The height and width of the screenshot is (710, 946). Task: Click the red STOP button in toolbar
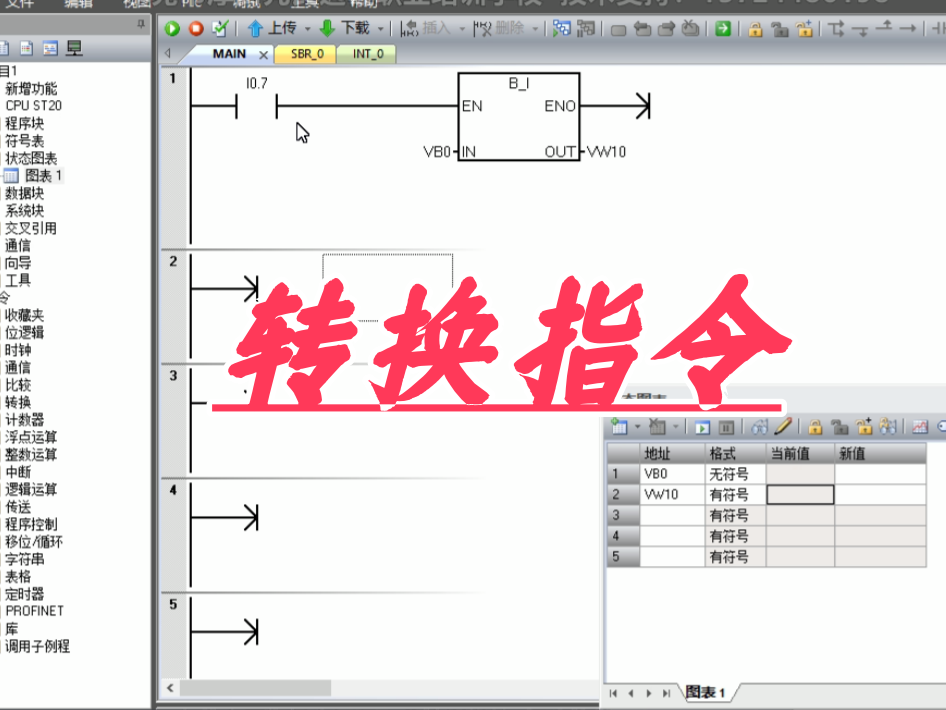coord(196,29)
